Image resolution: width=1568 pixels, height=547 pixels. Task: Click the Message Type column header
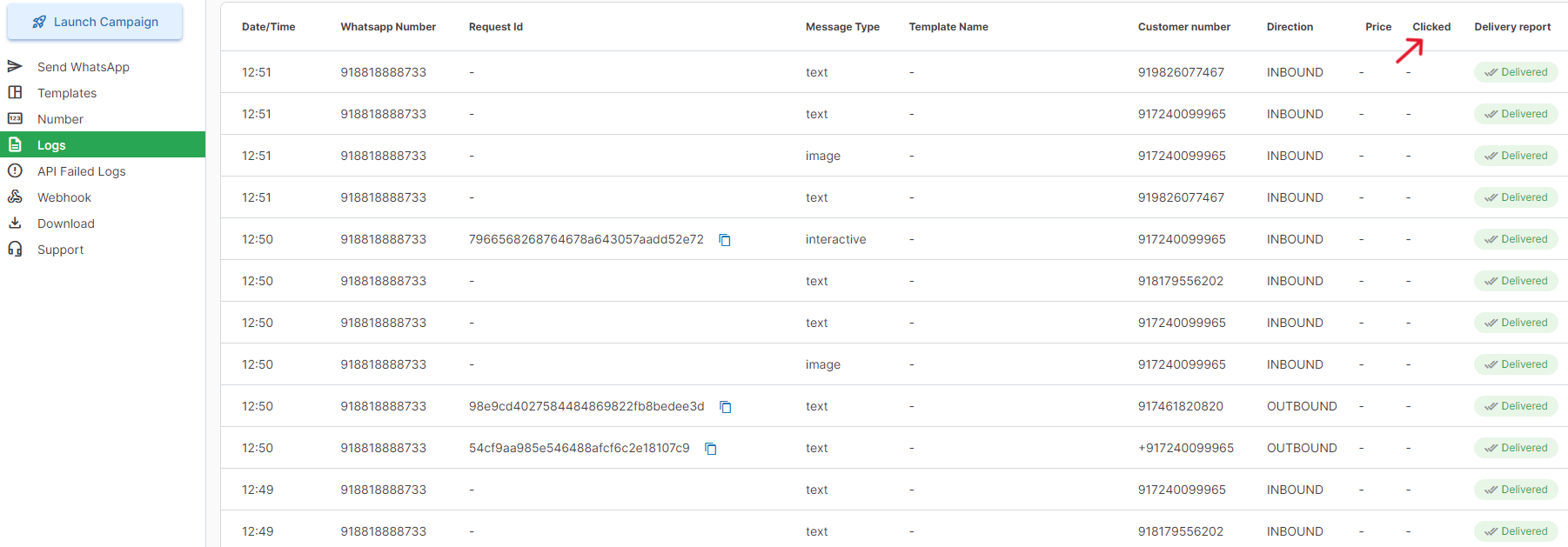pyautogui.click(x=842, y=27)
